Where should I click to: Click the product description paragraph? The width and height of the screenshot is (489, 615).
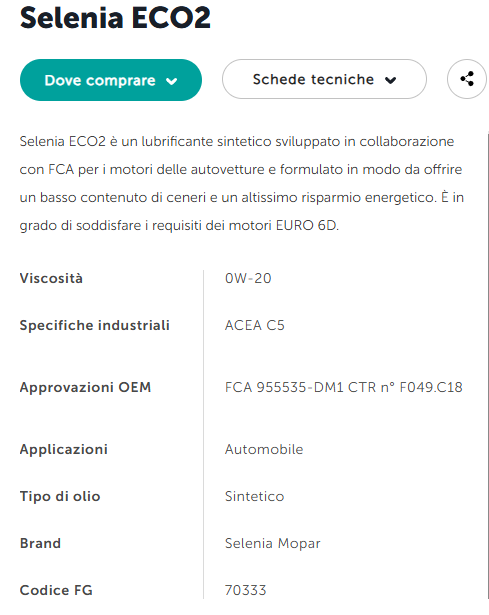click(242, 183)
